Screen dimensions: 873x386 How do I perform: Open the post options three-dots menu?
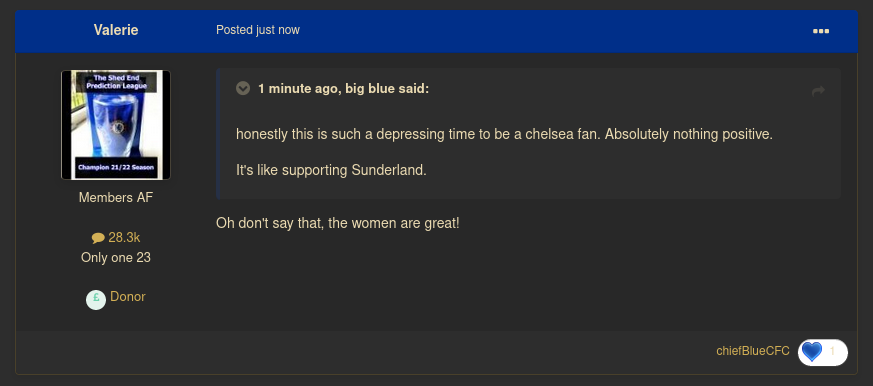821,31
